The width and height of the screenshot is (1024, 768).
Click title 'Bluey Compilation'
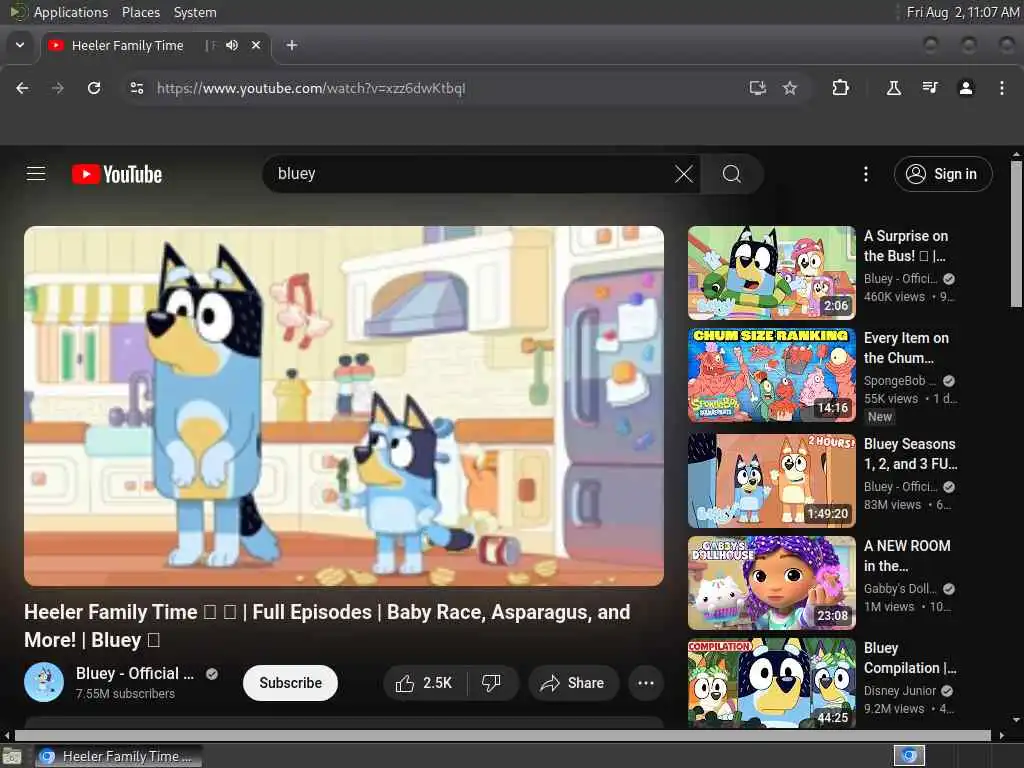[x=910, y=658]
